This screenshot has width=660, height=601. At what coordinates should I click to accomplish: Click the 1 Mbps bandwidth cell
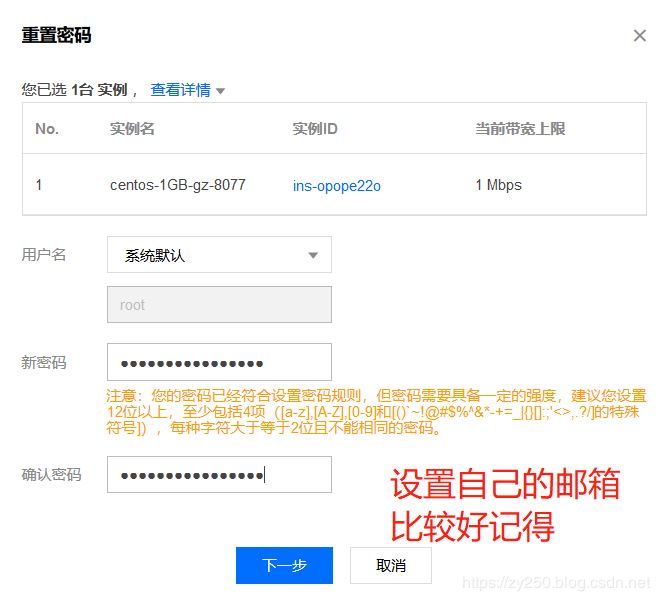pyautogui.click(x=498, y=185)
